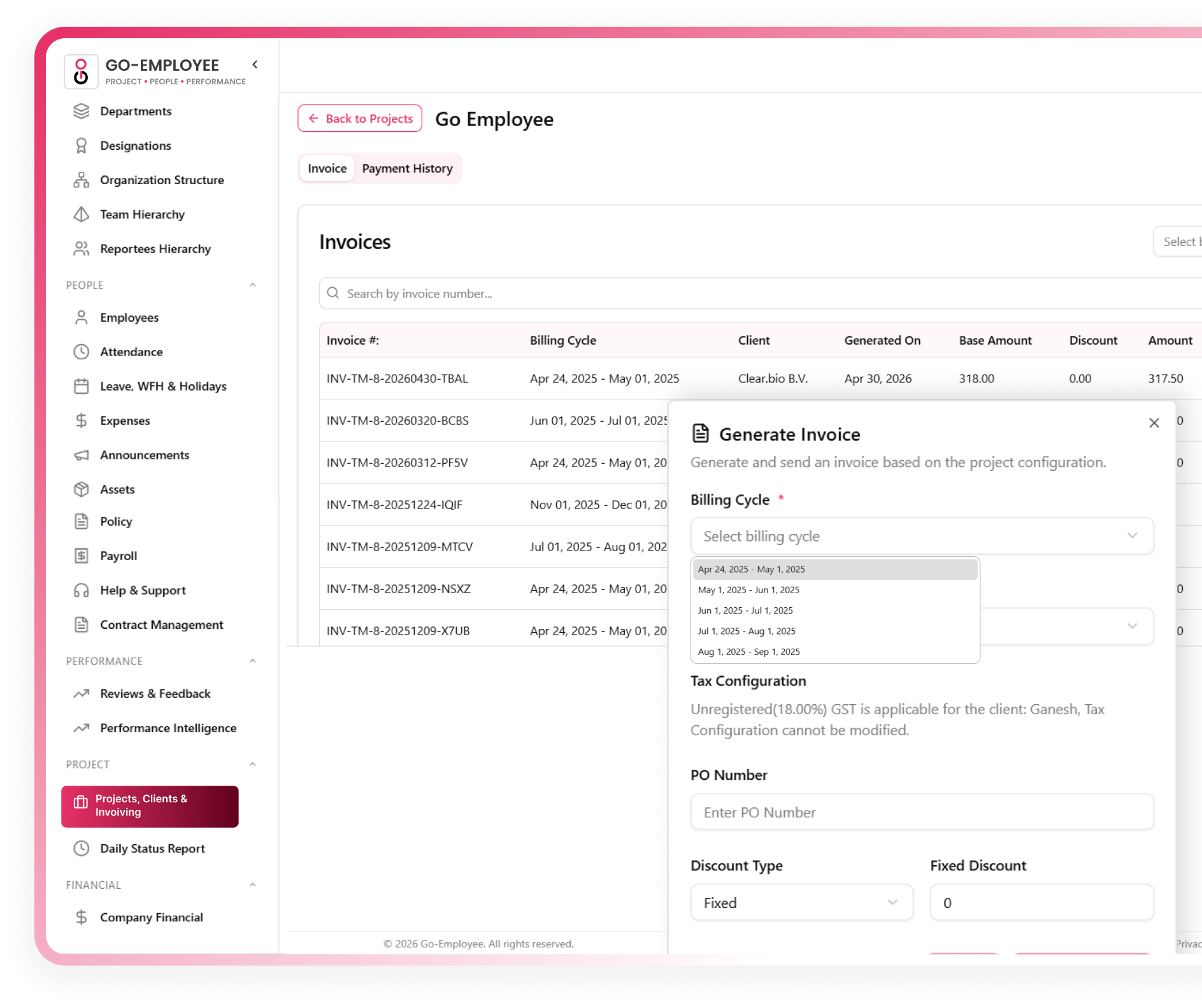The height and width of the screenshot is (1008, 1202).
Task: Collapse the PROJECT section
Action: pyautogui.click(x=253, y=765)
